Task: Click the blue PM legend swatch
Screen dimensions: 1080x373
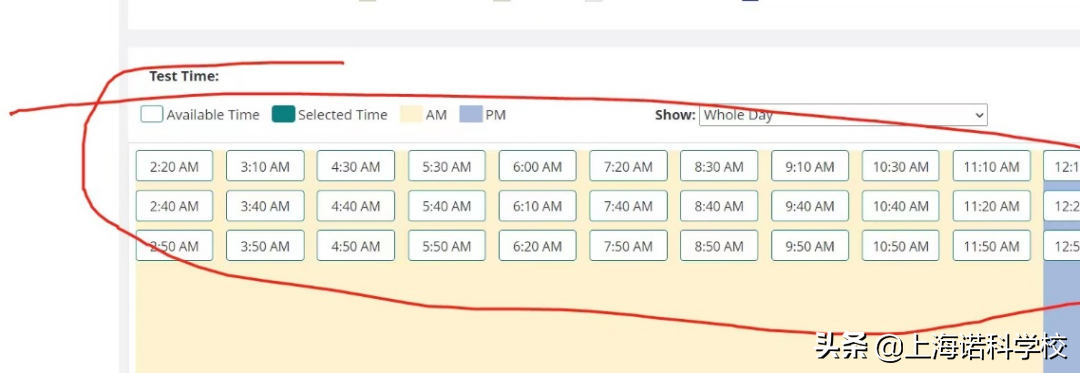Action: (x=471, y=114)
